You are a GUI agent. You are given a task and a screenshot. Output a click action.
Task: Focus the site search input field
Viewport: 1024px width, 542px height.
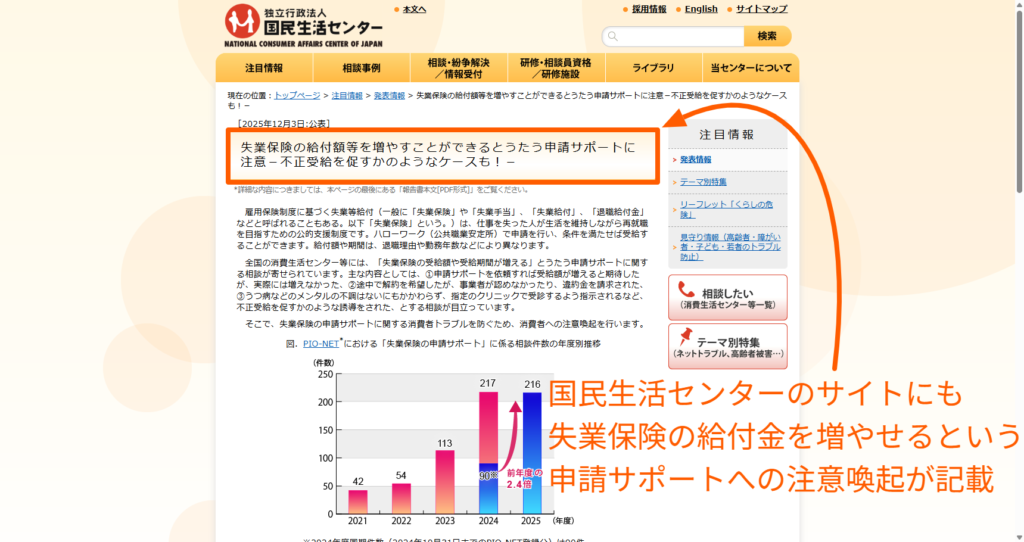[x=673, y=36]
